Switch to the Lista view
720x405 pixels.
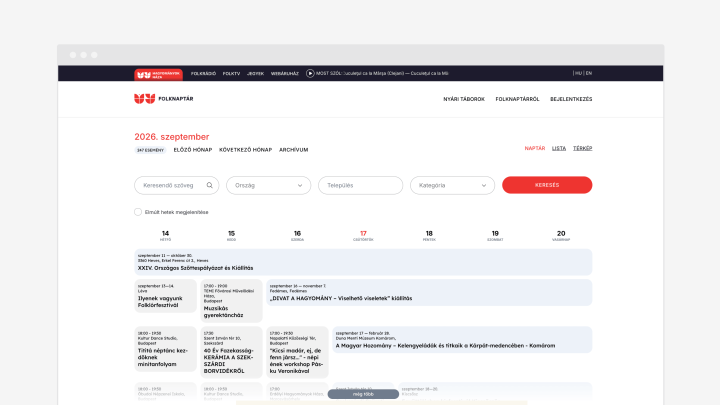[559, 148]
